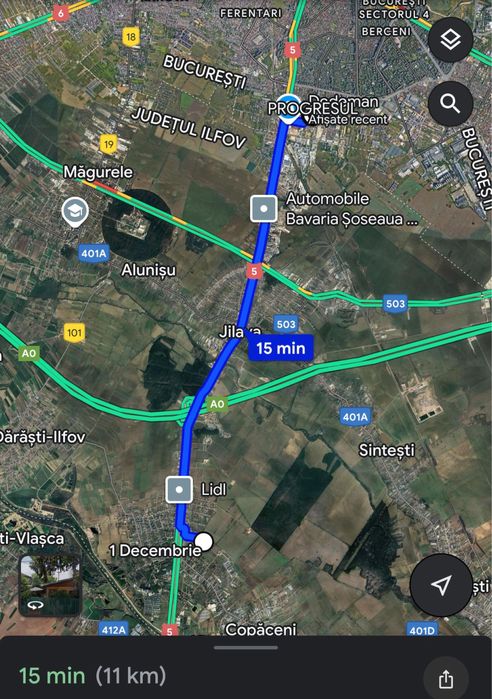Tap the Sintești place label

(387, 450)
